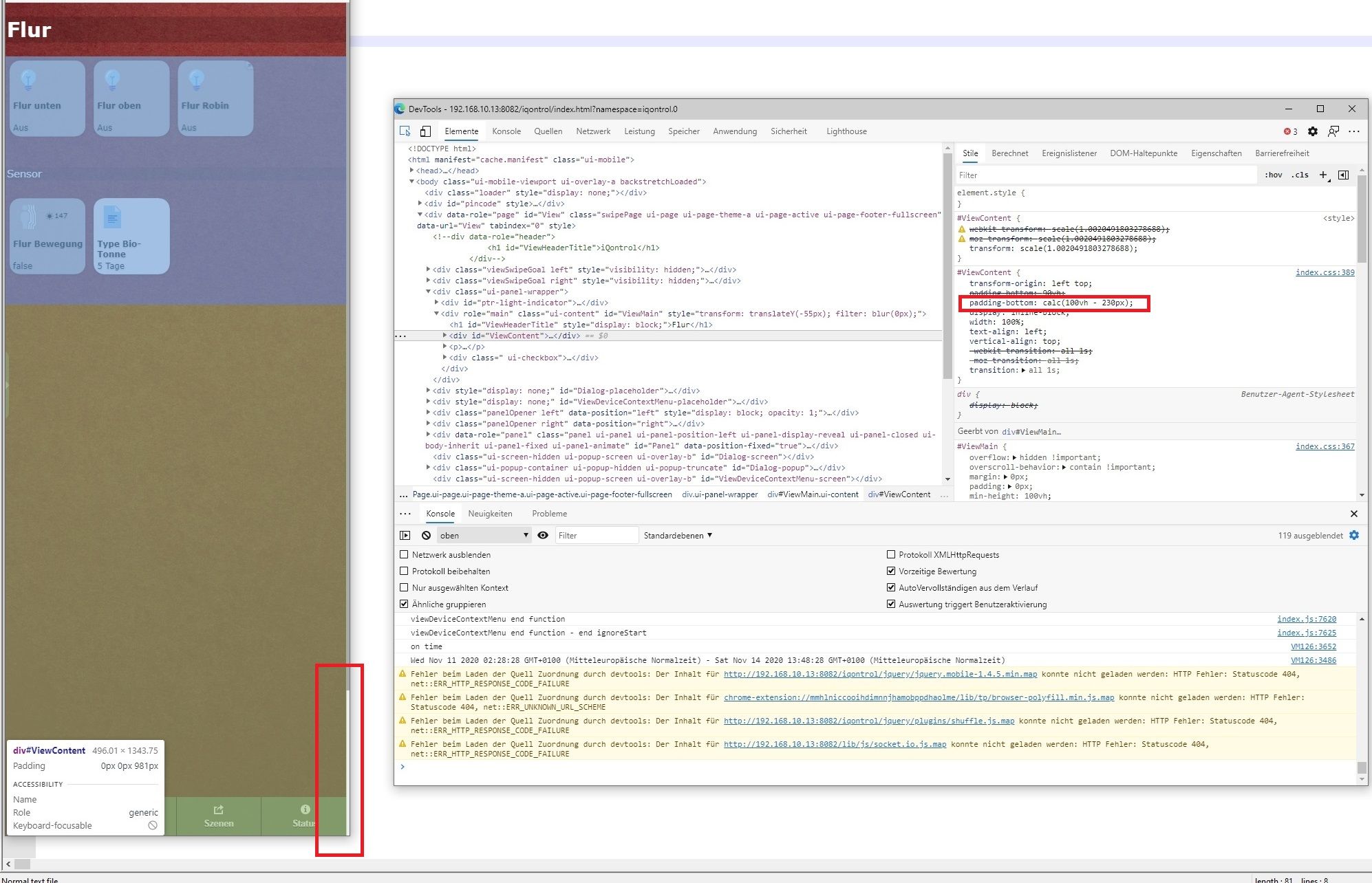Open Flur Robin light tile
The height and width of the screenshot is (883, 1372).
(215, 98)
